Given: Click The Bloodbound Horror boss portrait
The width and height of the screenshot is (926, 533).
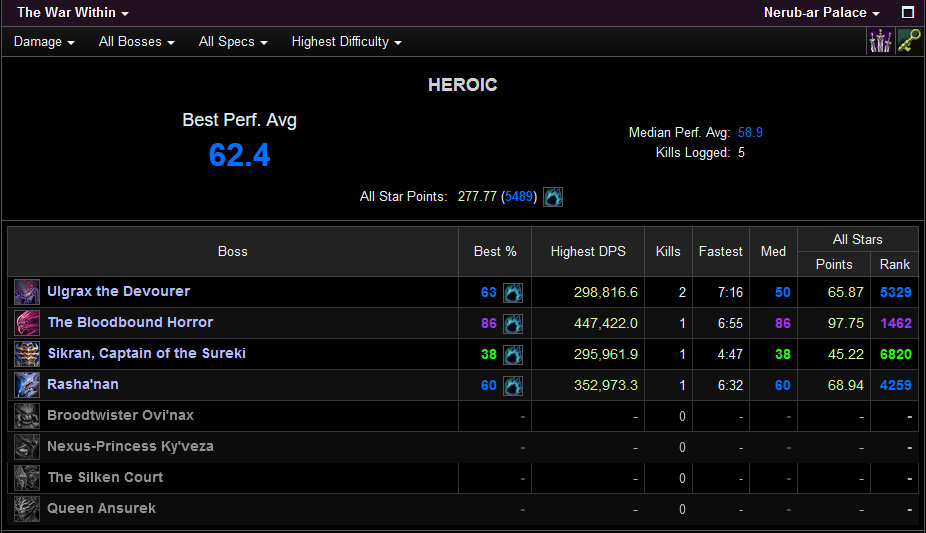Looking at the screenshot, I should (x=27, y=323).
